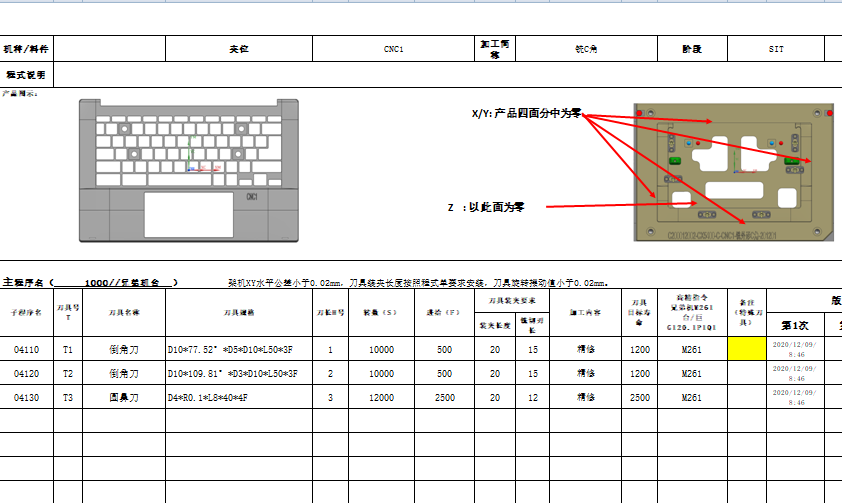
Task: Click spec cell D10*77.52° *D5*D10*L50*3F
Action: point(239,349)
